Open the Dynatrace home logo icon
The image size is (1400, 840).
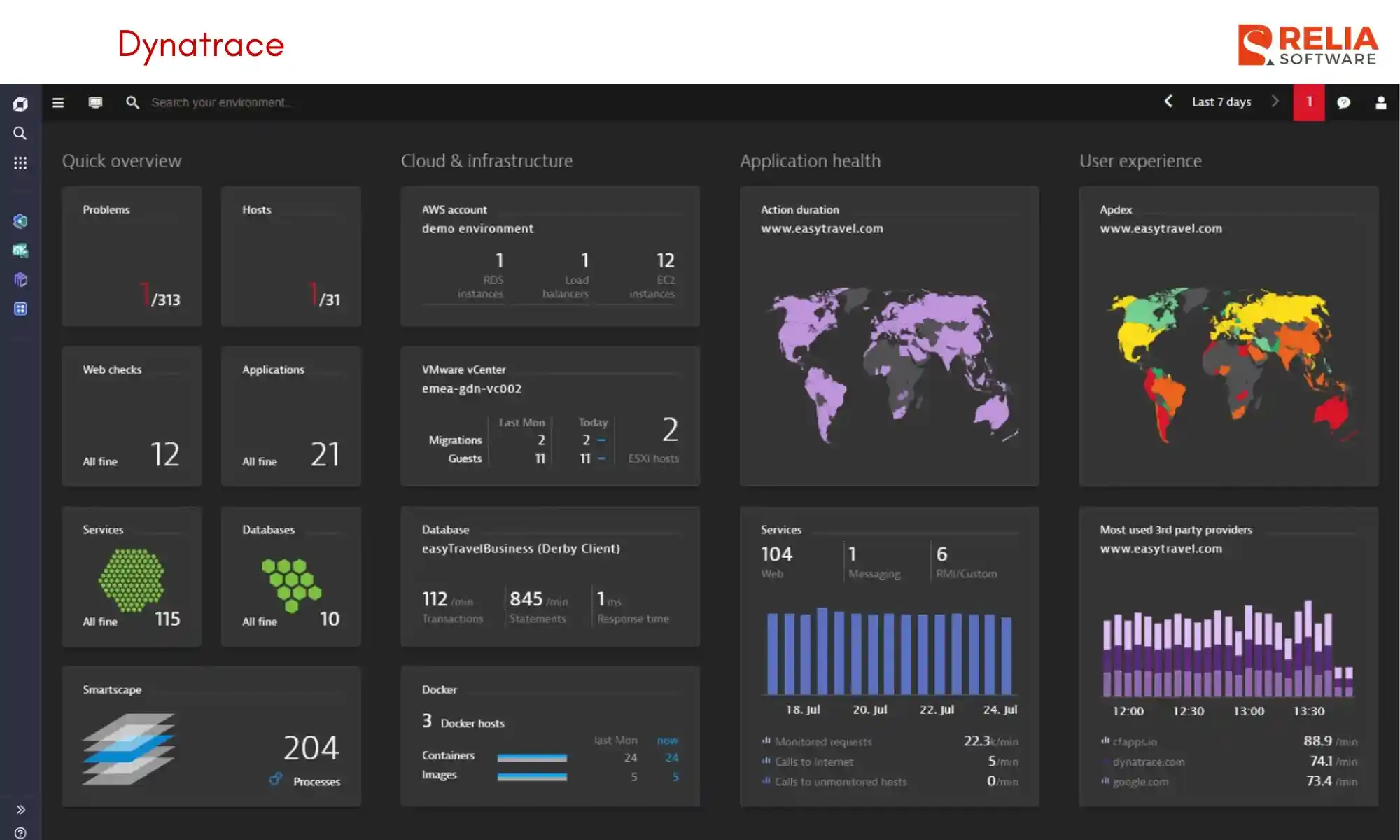point(20,103)
